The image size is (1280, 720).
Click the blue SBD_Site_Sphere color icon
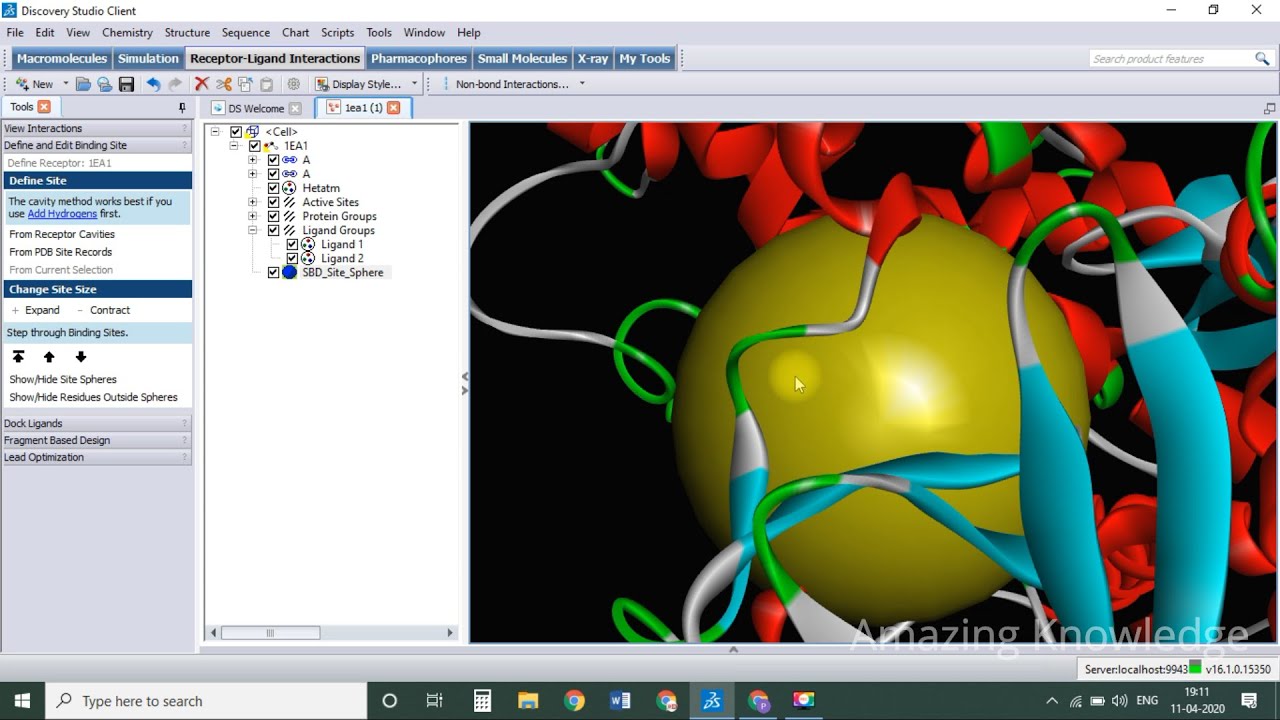click(290, 272)
